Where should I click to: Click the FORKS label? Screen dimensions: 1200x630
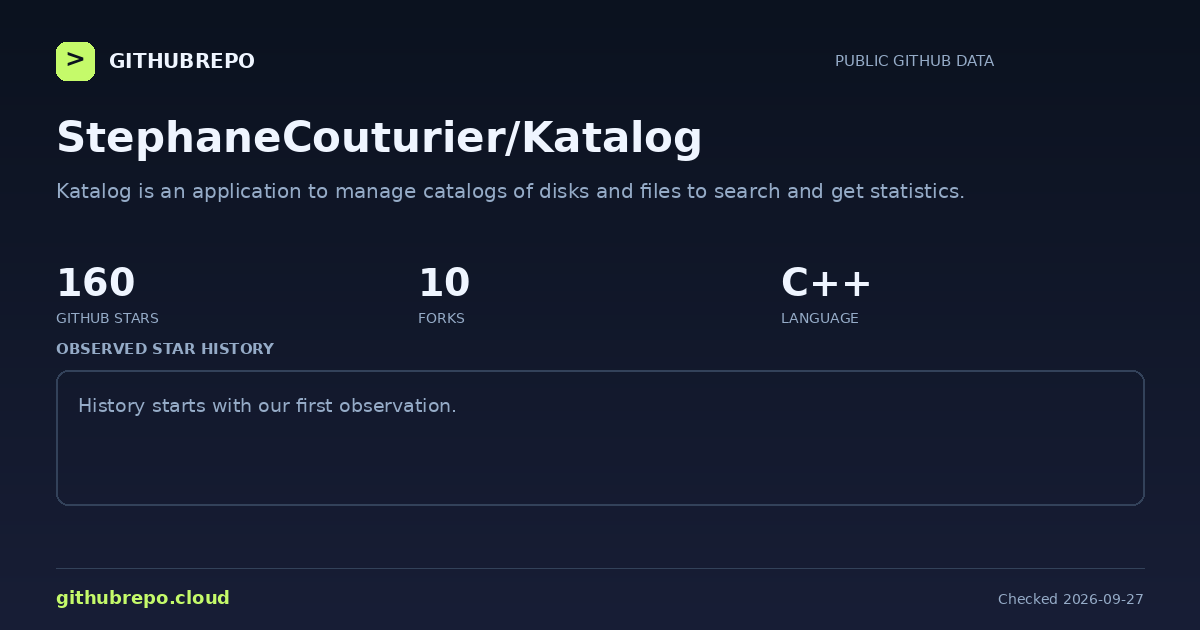(x=441, y=318)
